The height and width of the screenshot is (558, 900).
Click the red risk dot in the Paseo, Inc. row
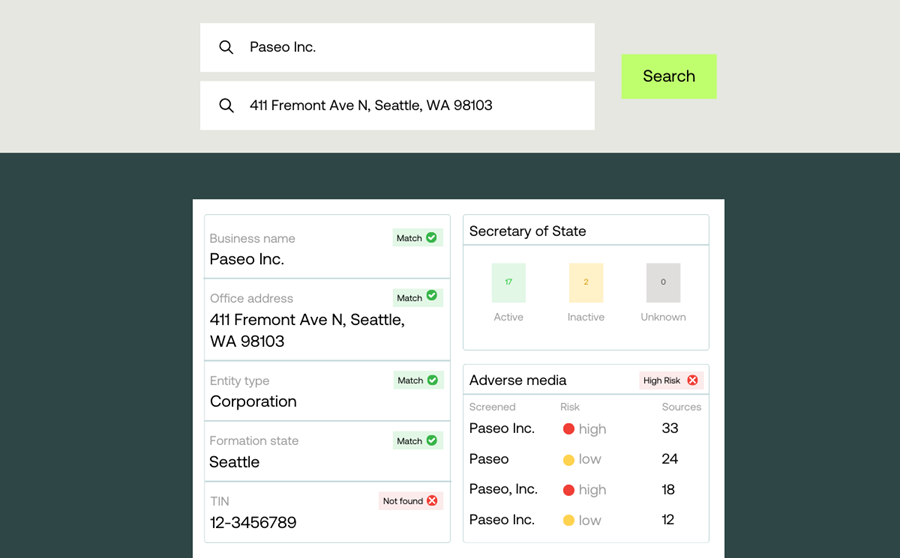tap(569, 490)
